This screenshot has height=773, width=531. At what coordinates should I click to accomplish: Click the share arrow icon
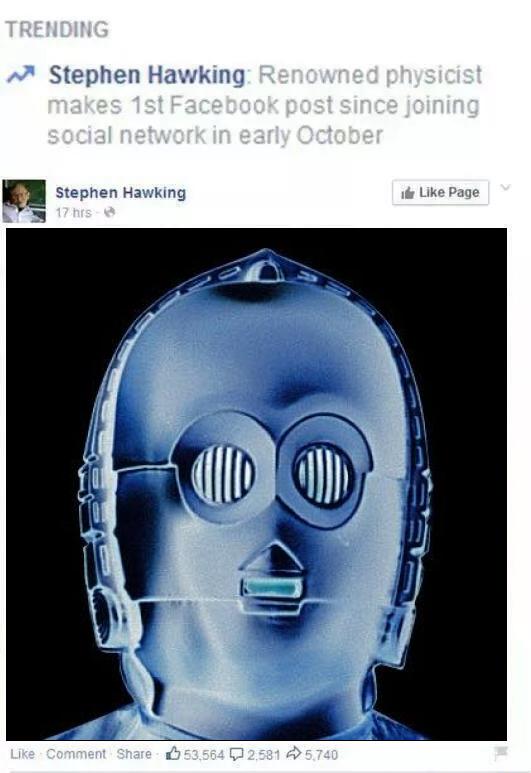tap(294, 754)
